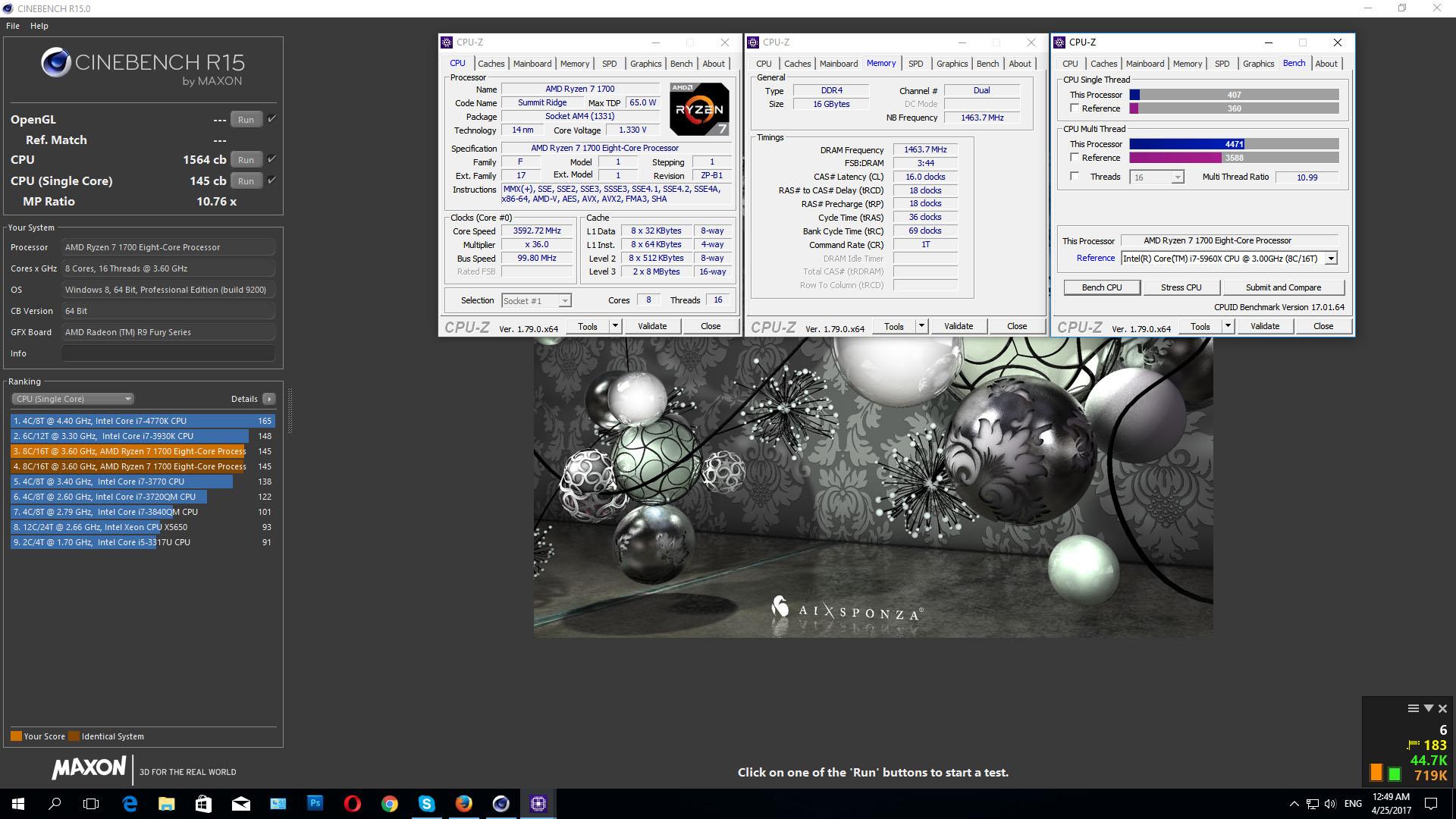Close the network monitor widget
The image size is (1456, 819).
(1442, 708)
